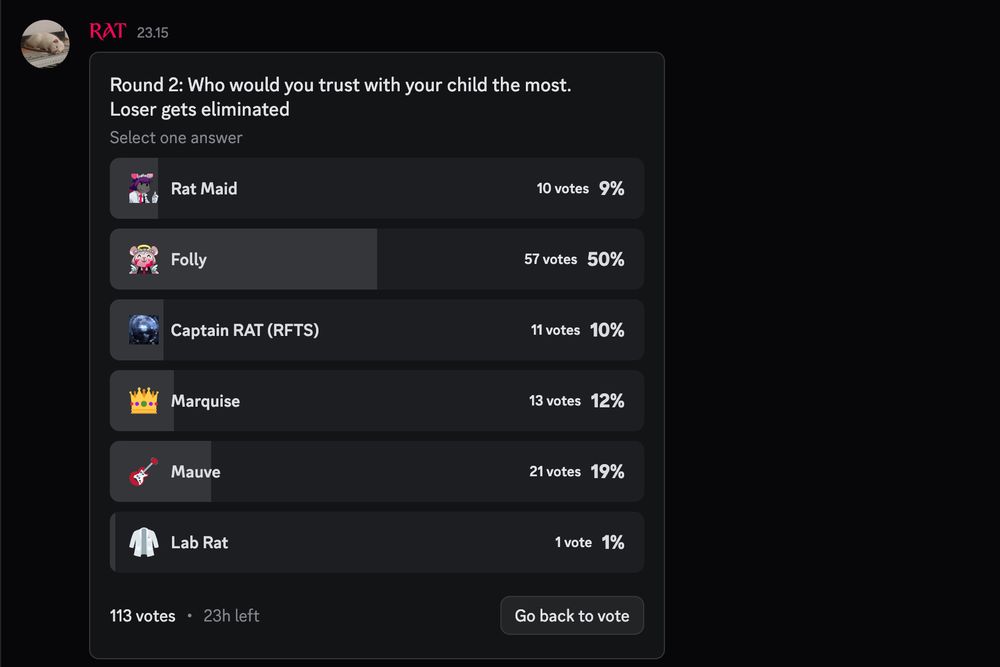Image resolution: width=1000 pixels, height=667 pixels.
Task: Choose the Lab Rat poll option
Action: tap(376, 542)
